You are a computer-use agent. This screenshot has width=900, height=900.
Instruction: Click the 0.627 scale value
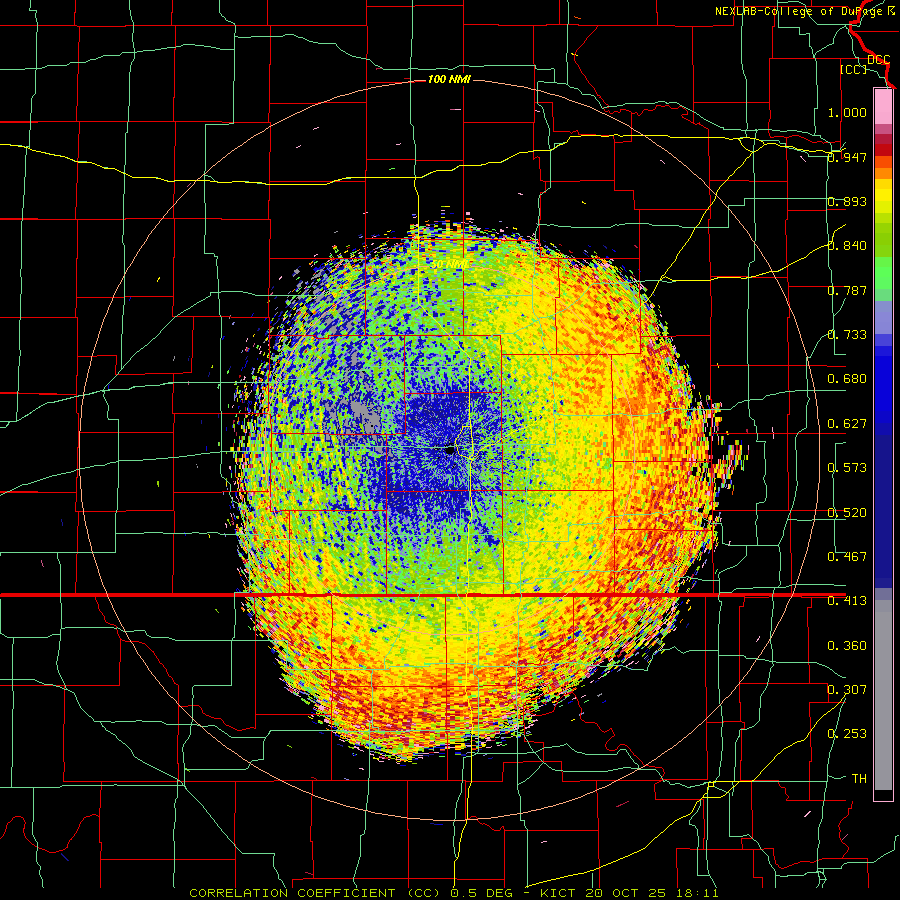[x=847, y=424]
